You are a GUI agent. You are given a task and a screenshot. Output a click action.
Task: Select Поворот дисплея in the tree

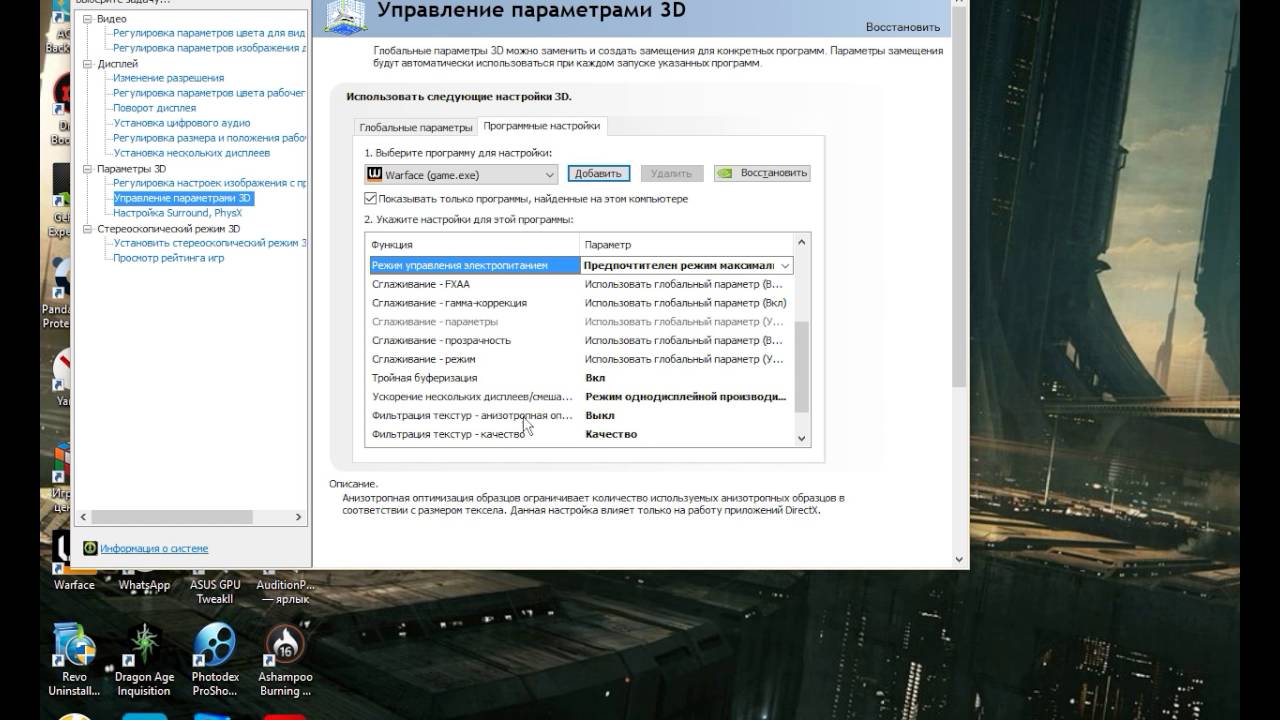pos(154,108)
